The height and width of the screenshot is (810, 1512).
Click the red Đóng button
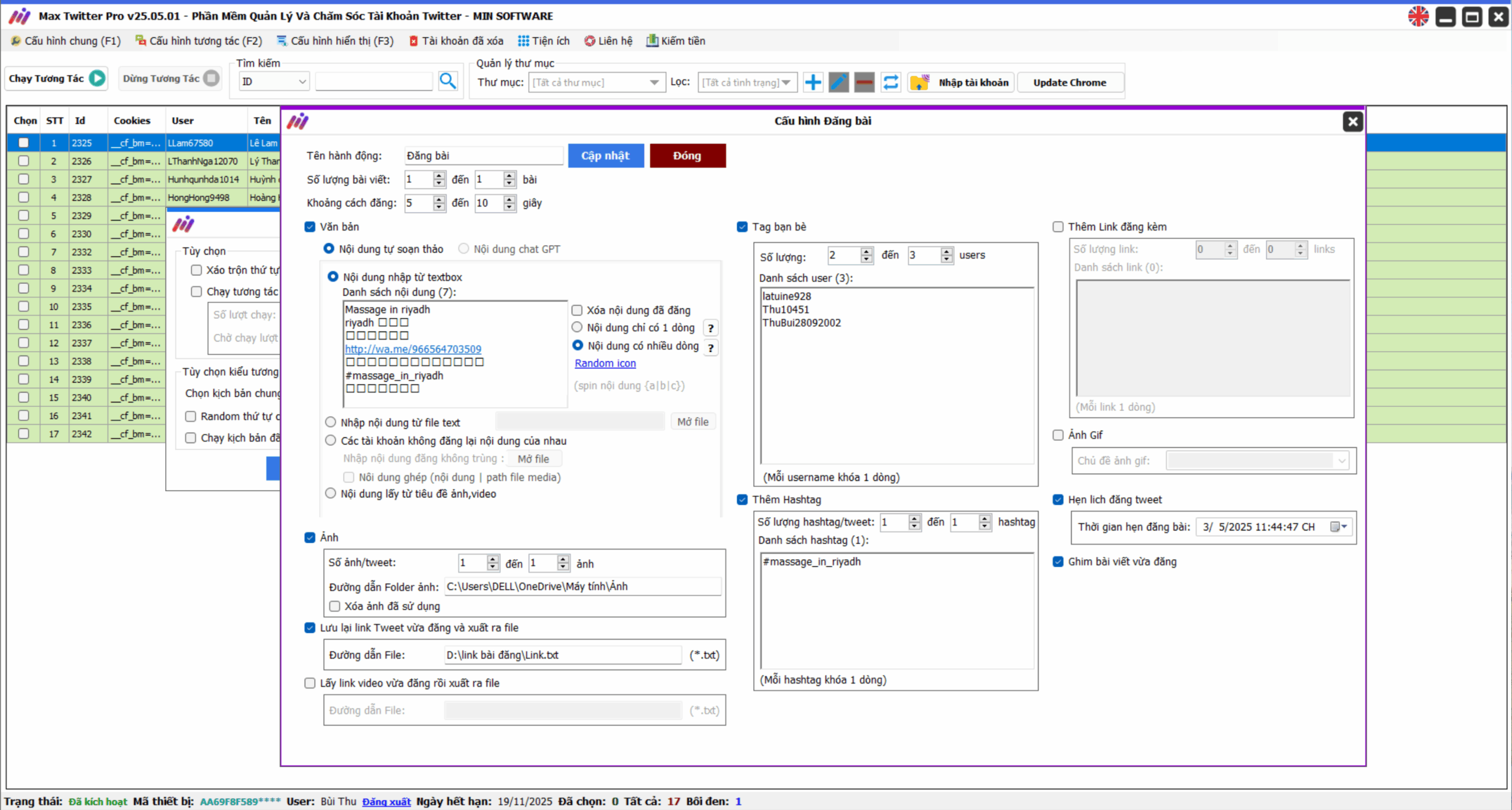(x=687, y=156)
